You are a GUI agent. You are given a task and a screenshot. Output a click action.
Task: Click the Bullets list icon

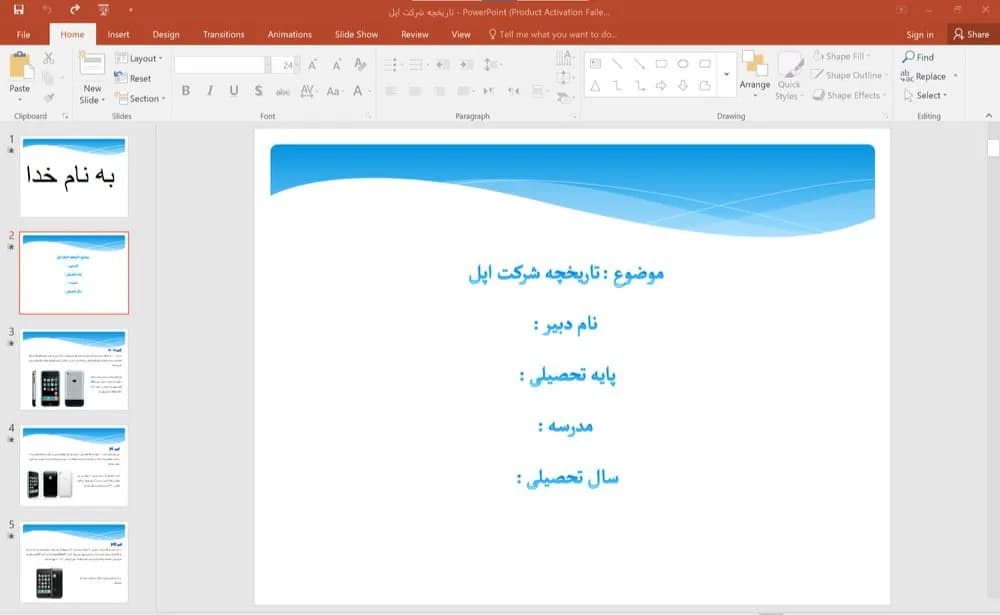(x=393, y=64)
